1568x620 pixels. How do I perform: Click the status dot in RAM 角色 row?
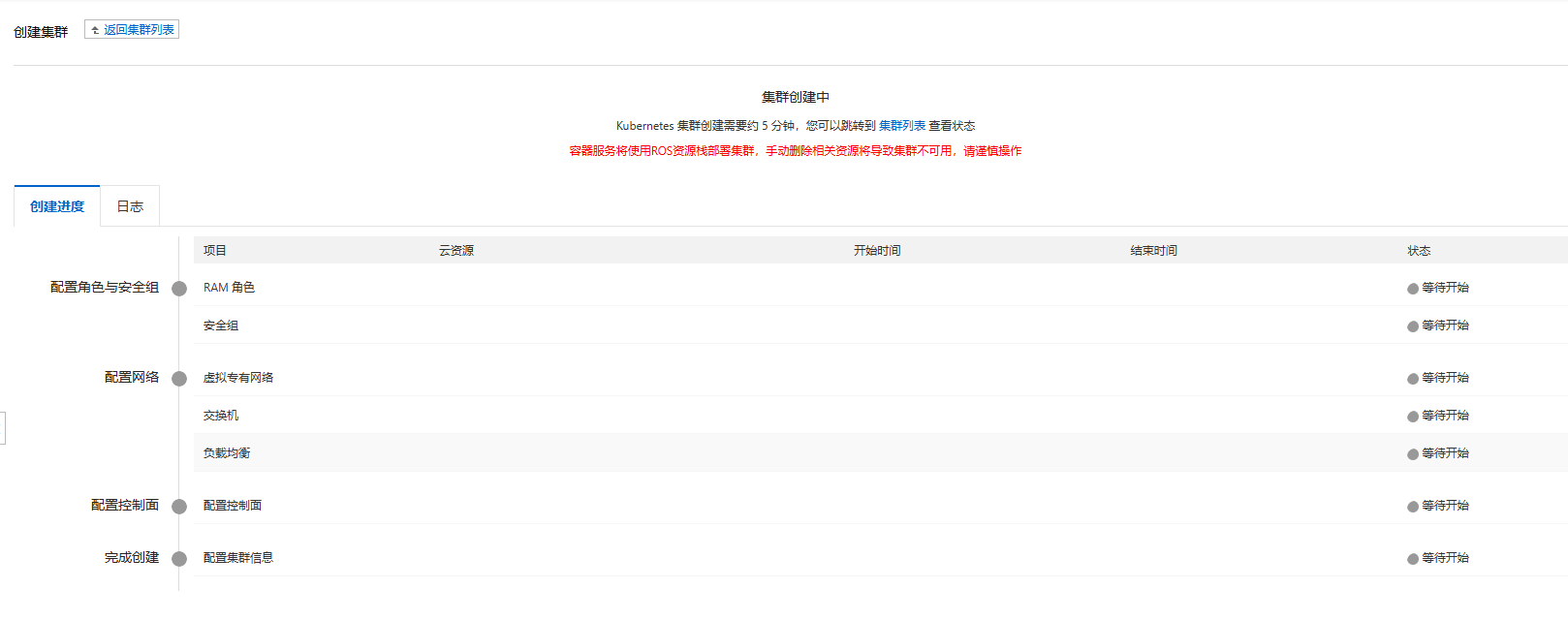[x=1413, y=289]
